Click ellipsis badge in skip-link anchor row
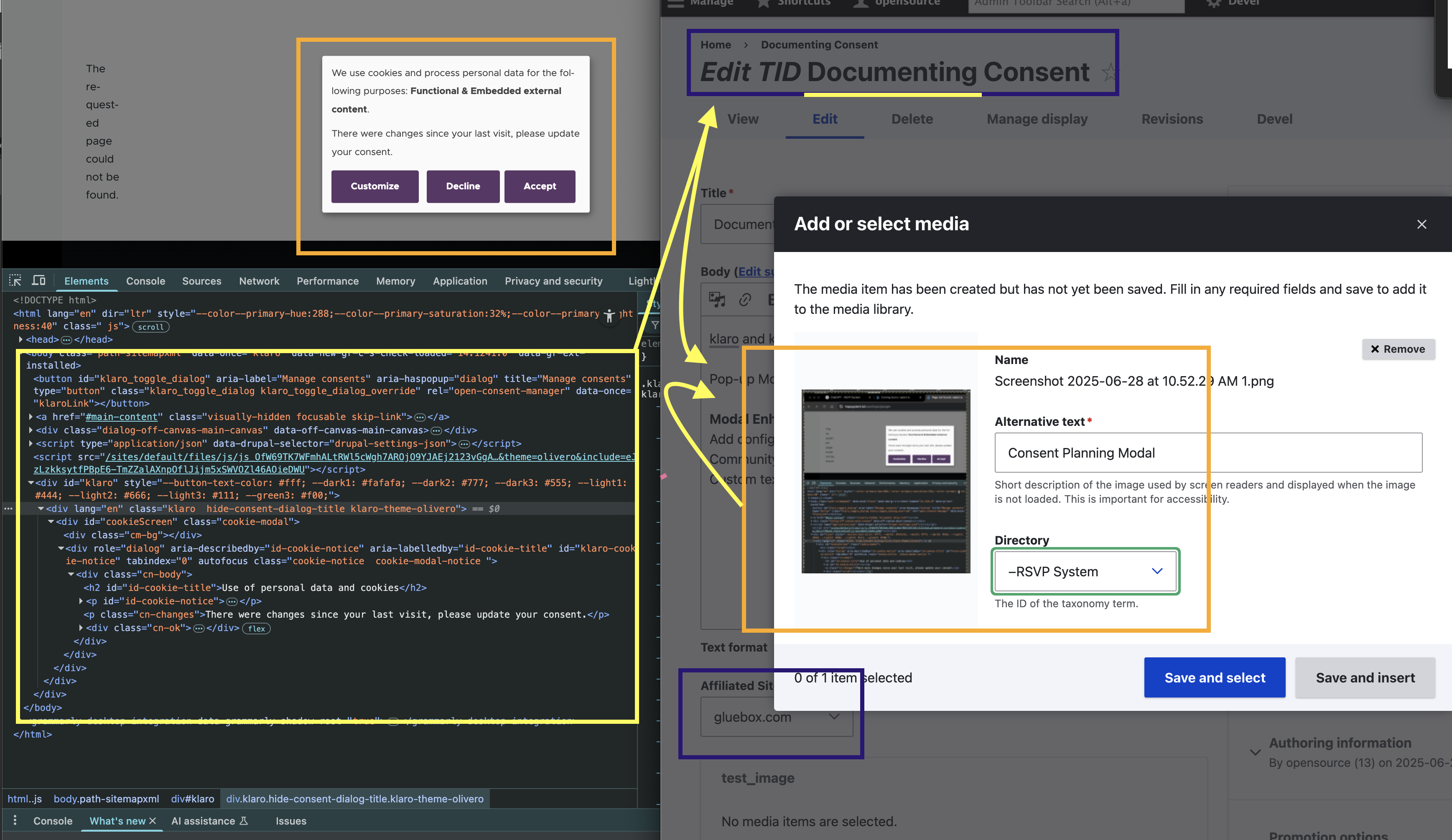 point(420,417)
